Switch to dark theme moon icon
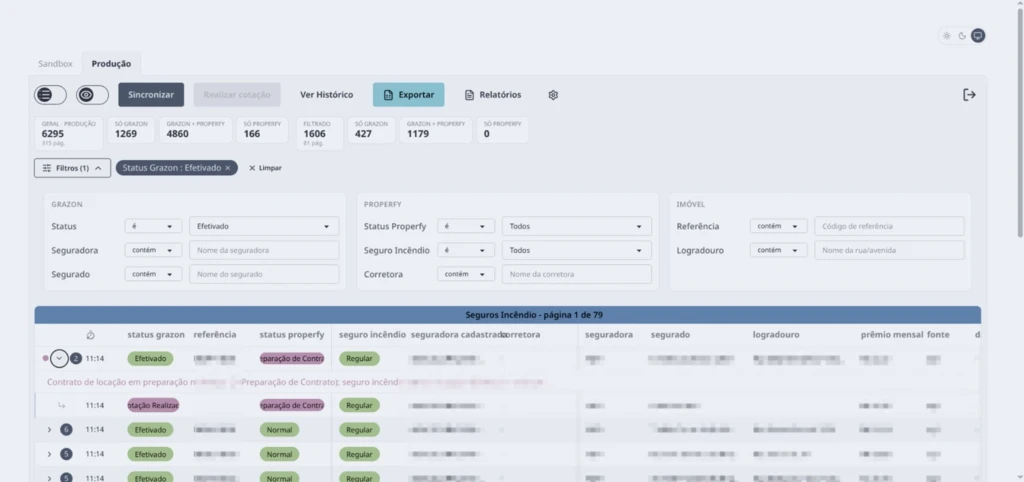1024x482 pixels. (x=962, y=36)
